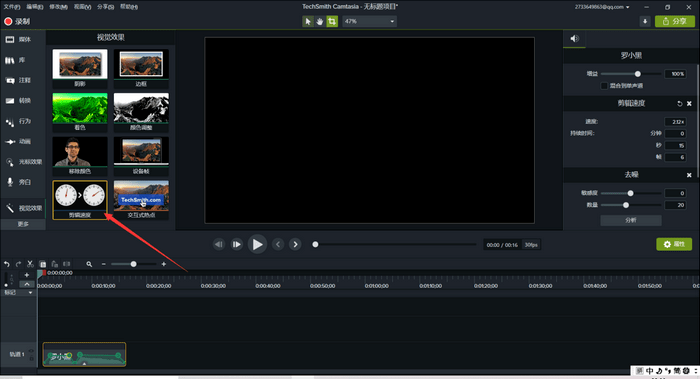Viewport: 700px width, 379px height.
Task: Click the red record button
Action: pos(8,21)
